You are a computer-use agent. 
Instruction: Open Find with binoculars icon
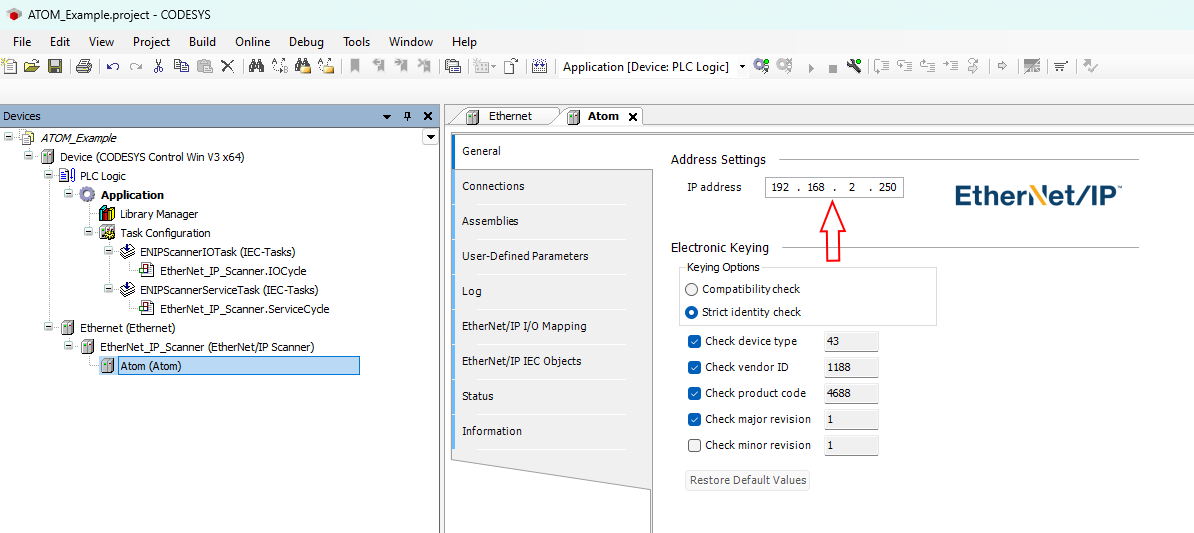(x=257, y=66)
